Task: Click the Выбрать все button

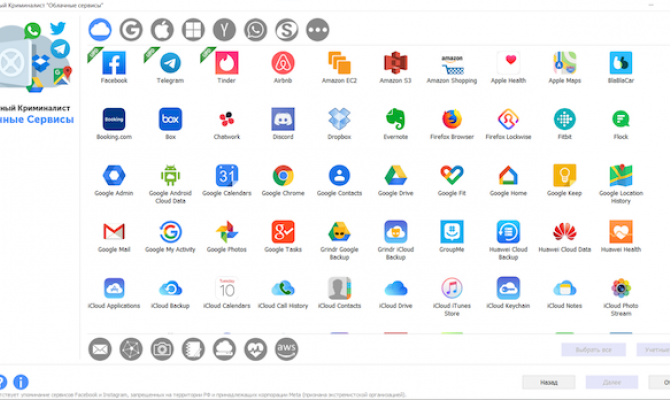Action: click(x=594, y=350)
